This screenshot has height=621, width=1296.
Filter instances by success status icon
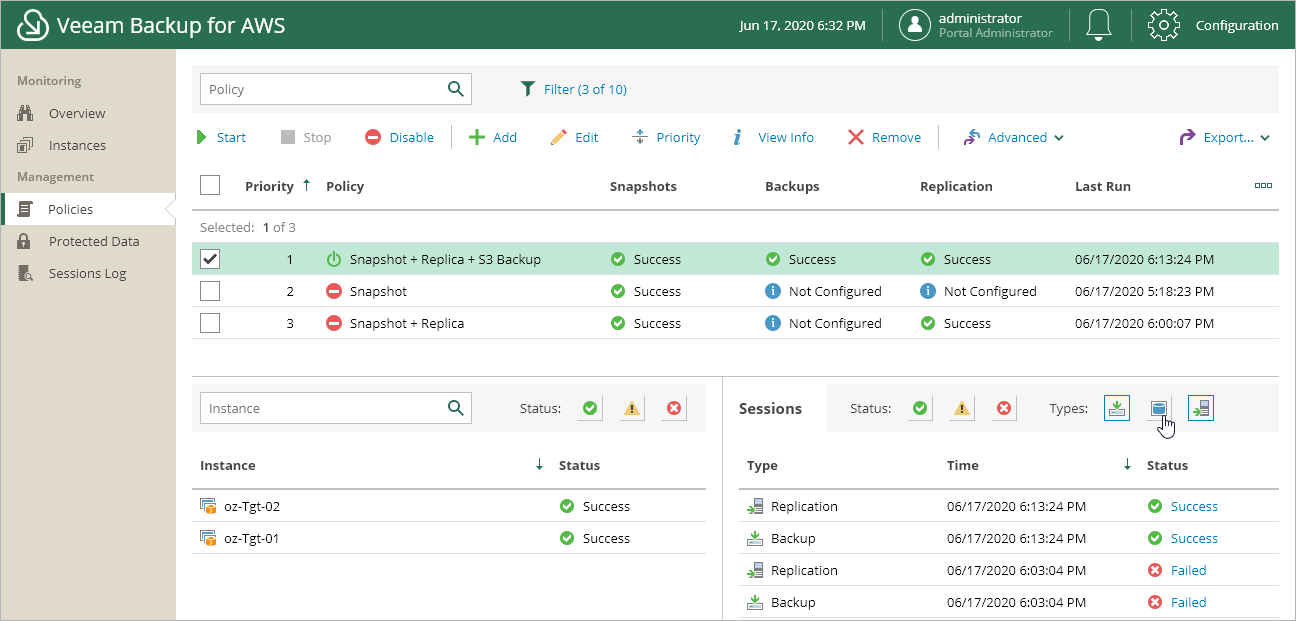click(590, 408)
